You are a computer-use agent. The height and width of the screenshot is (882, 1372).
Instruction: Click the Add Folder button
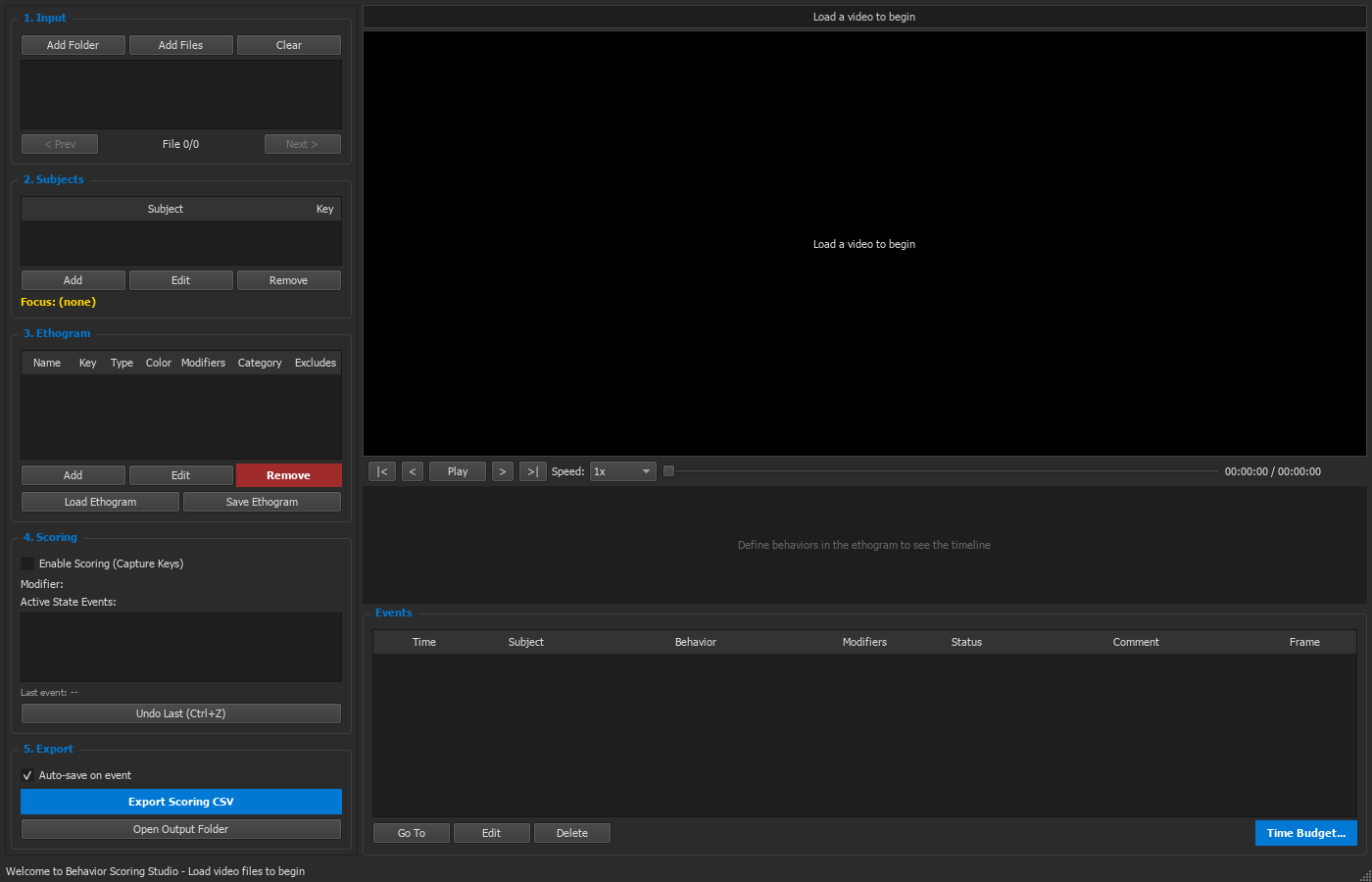click(x=73, y=45)
